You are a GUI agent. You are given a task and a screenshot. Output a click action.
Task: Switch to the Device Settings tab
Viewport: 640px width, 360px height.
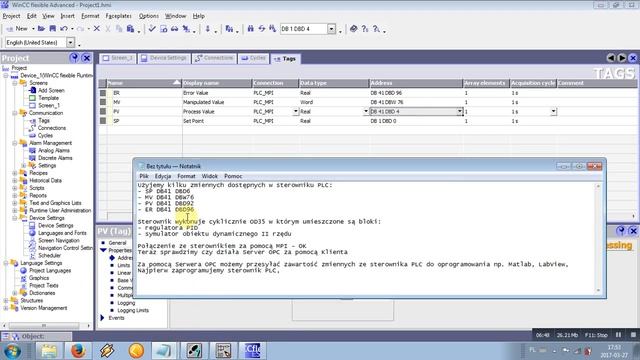(163, 58)
